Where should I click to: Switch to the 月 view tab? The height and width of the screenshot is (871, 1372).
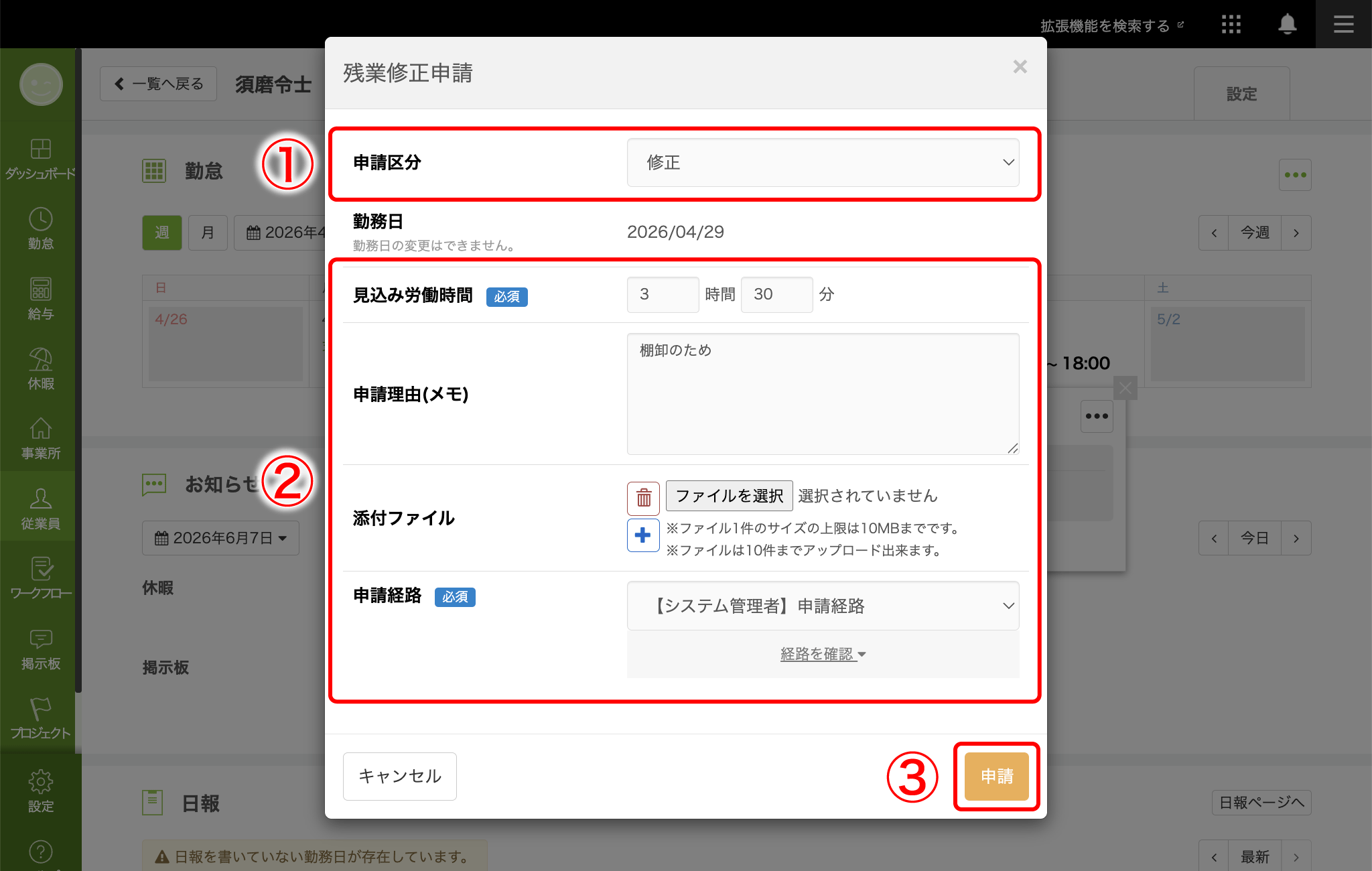click(x=208, y=232)
